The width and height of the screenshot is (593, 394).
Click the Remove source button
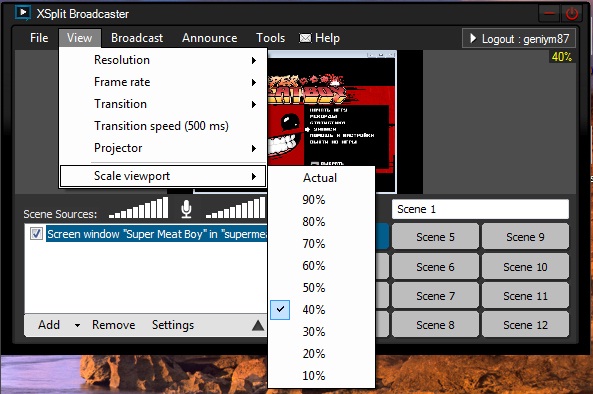pos(113,325)
